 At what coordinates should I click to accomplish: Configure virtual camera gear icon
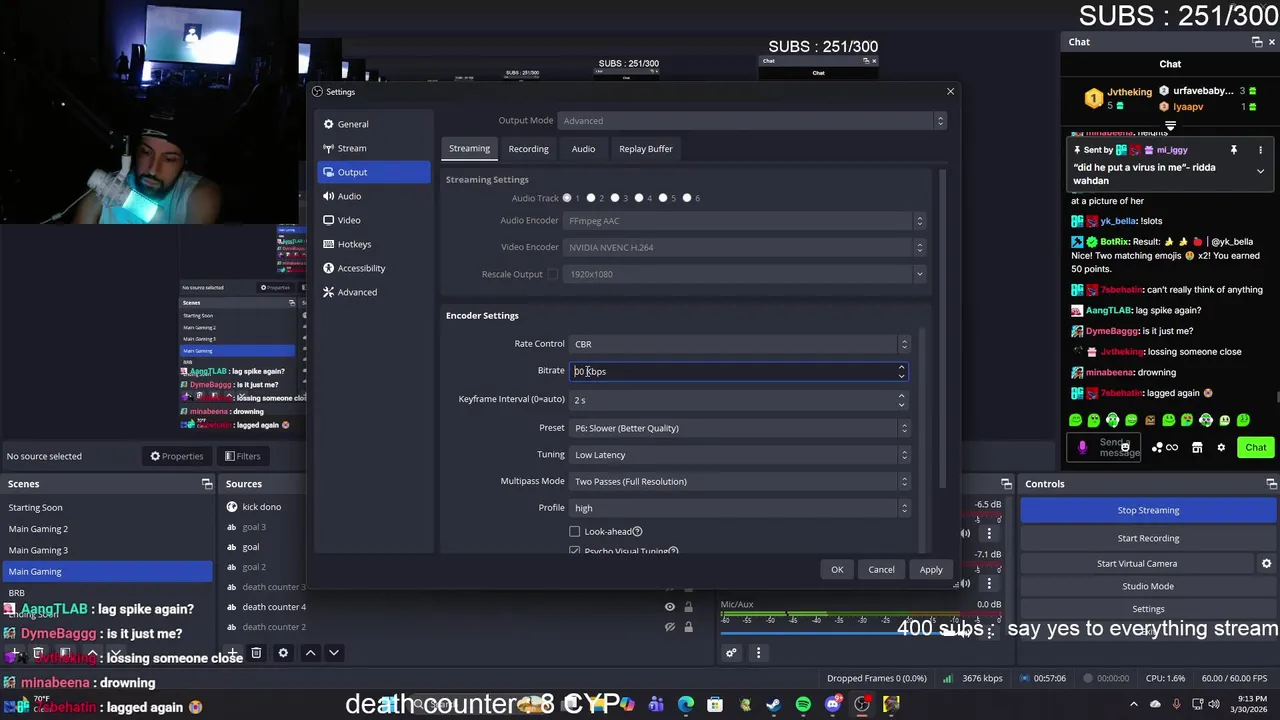pos(1266,564)
